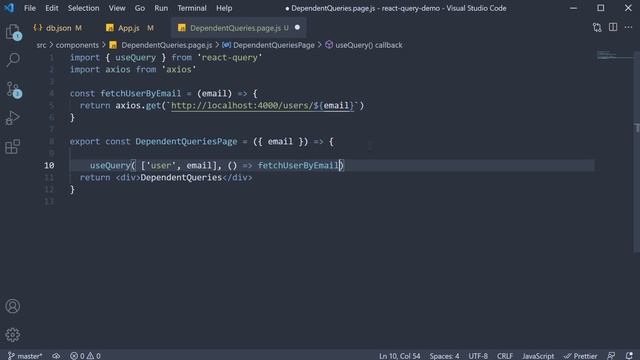Open the Extensions view
The width and height of the screenshot is (640, 360).
pyautogui.click(x=13, y=147)
